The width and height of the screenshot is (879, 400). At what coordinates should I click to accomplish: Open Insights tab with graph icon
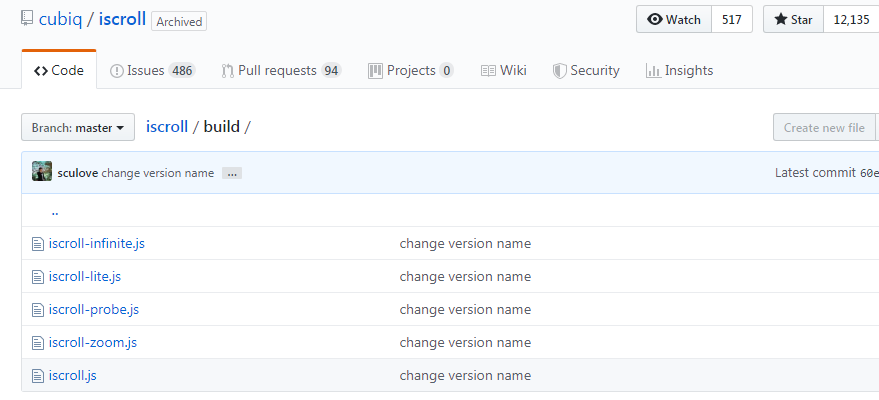(679, 71)
